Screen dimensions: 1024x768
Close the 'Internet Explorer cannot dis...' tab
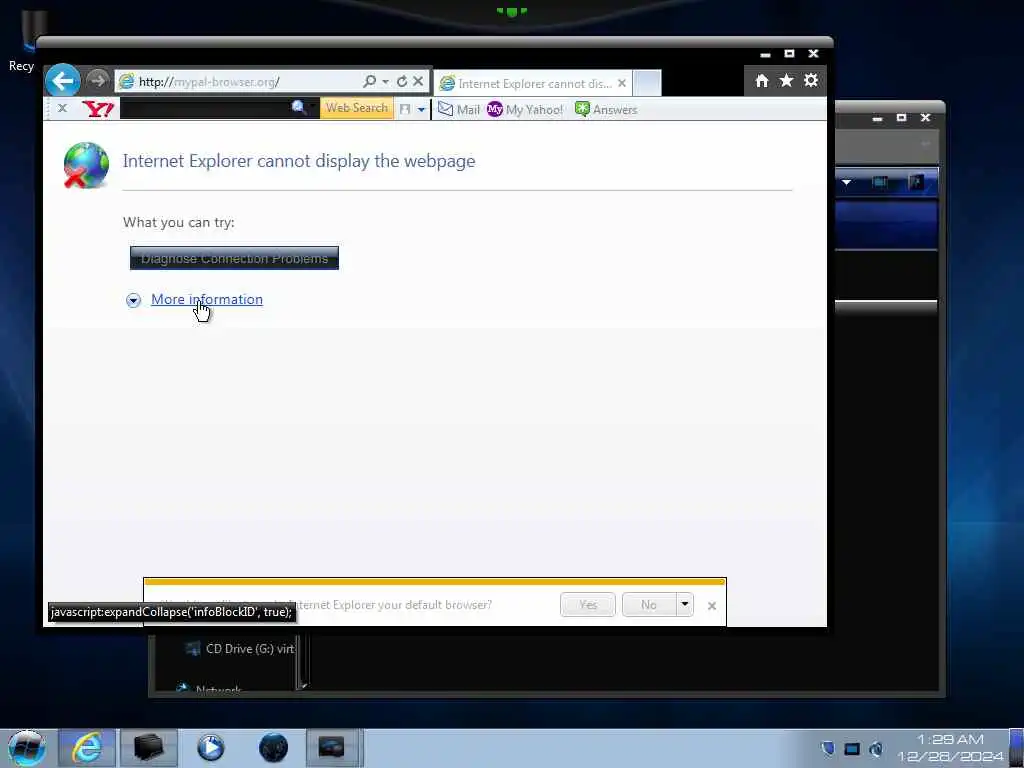622,83
